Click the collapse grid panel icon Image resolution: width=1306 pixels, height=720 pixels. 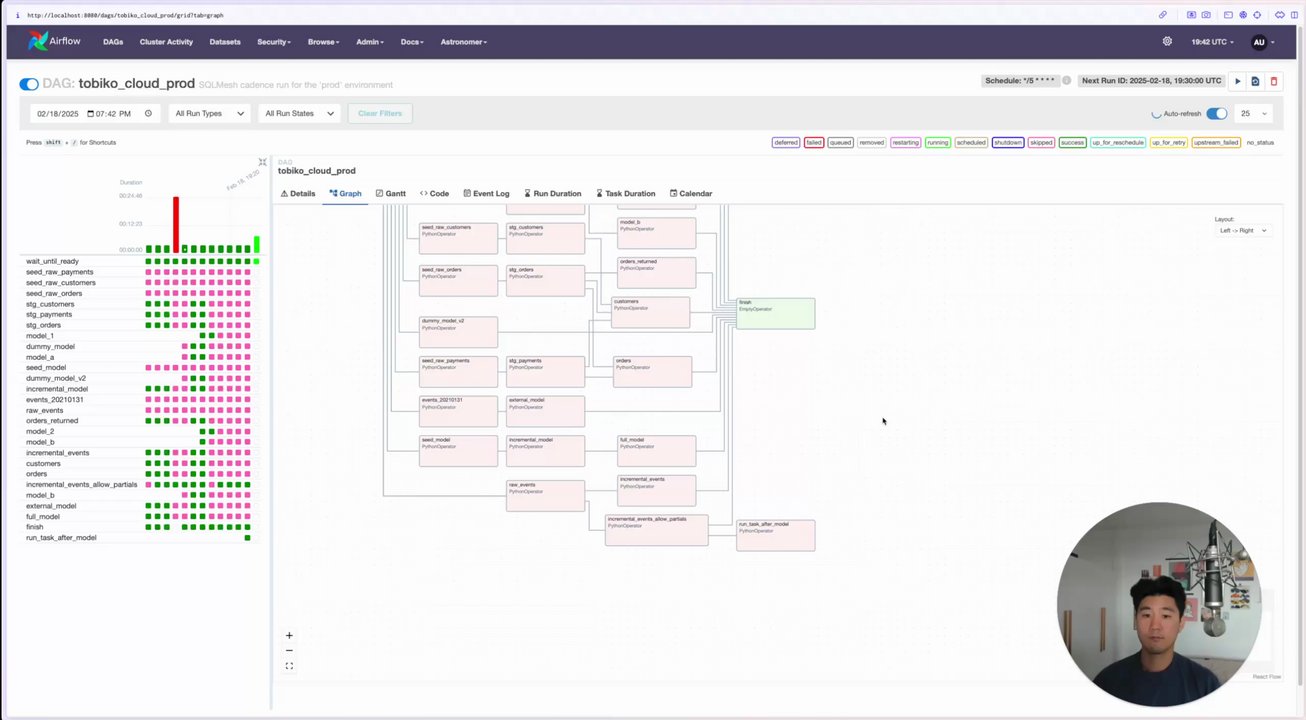(x=262, y=162)
